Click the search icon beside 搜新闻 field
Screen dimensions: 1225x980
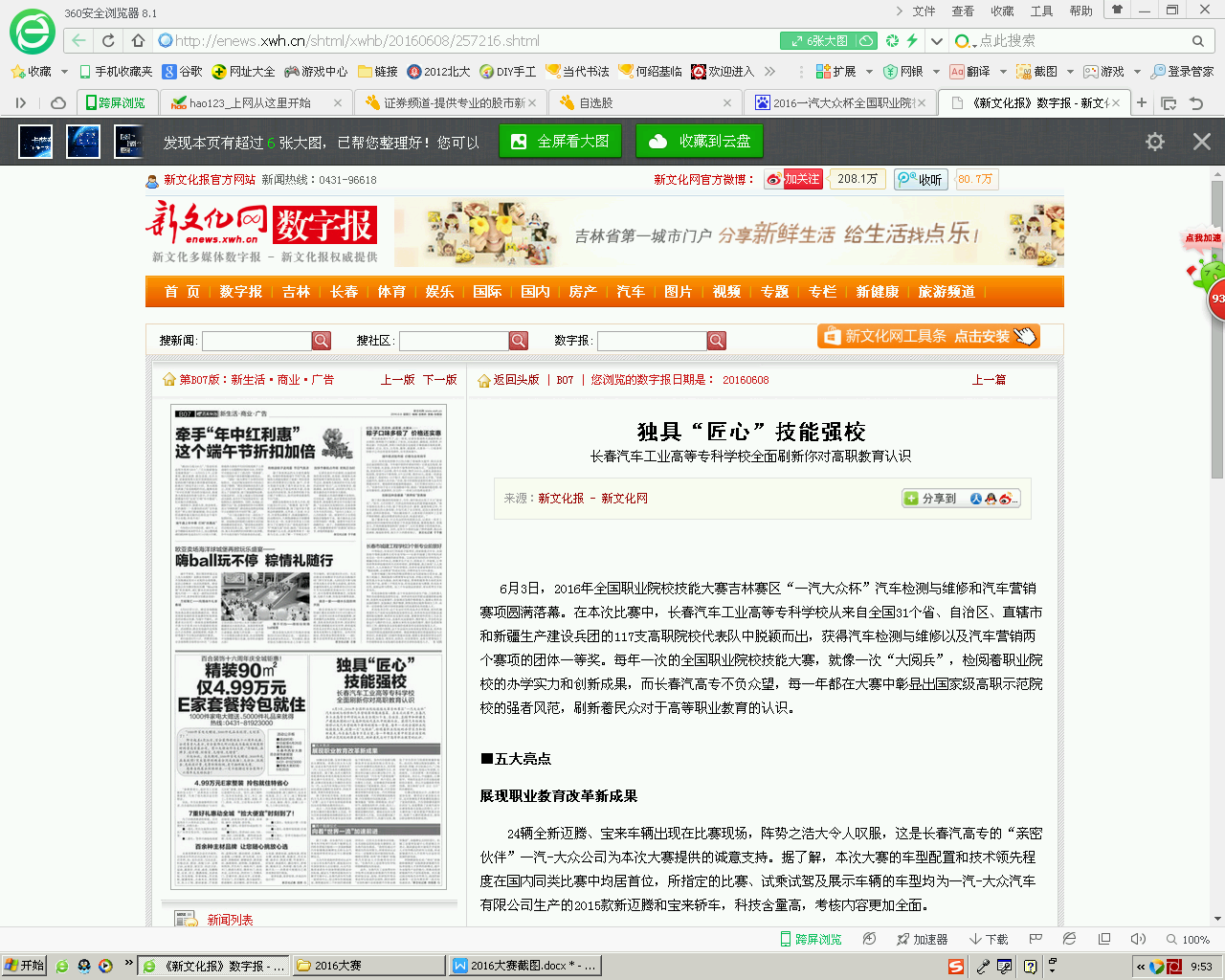point(322,341)
